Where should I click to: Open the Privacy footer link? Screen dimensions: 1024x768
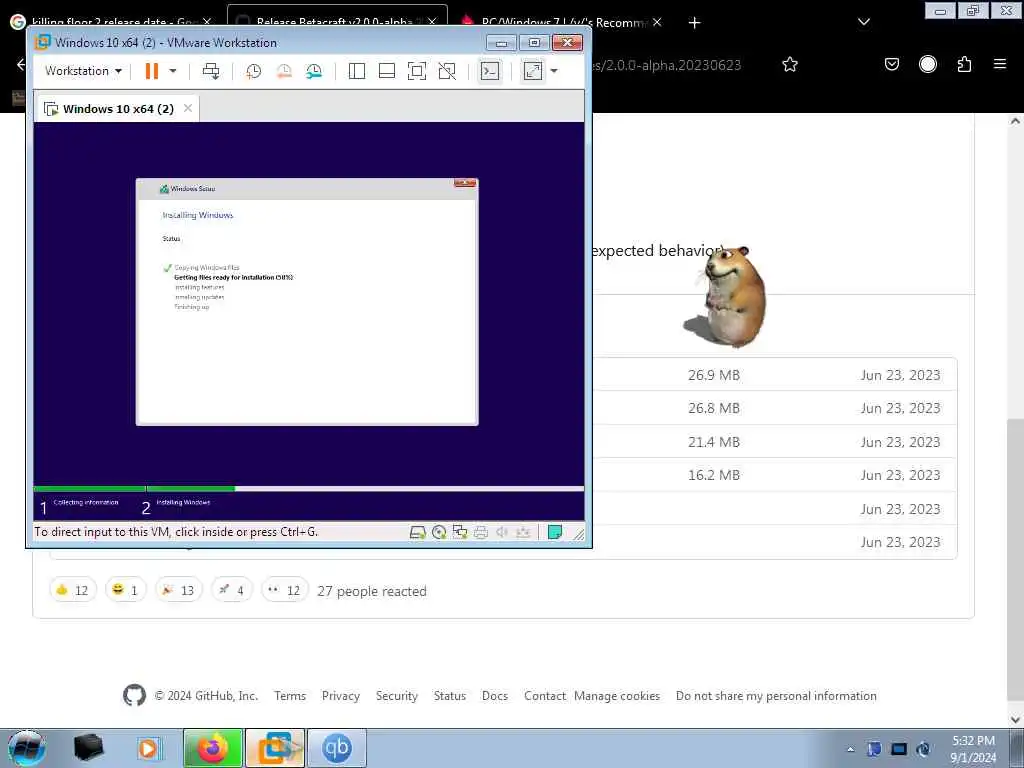341,696
